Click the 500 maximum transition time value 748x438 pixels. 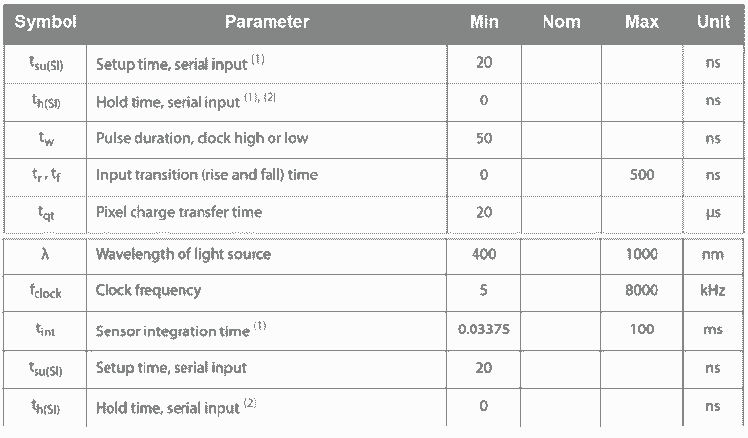point(641,175)
